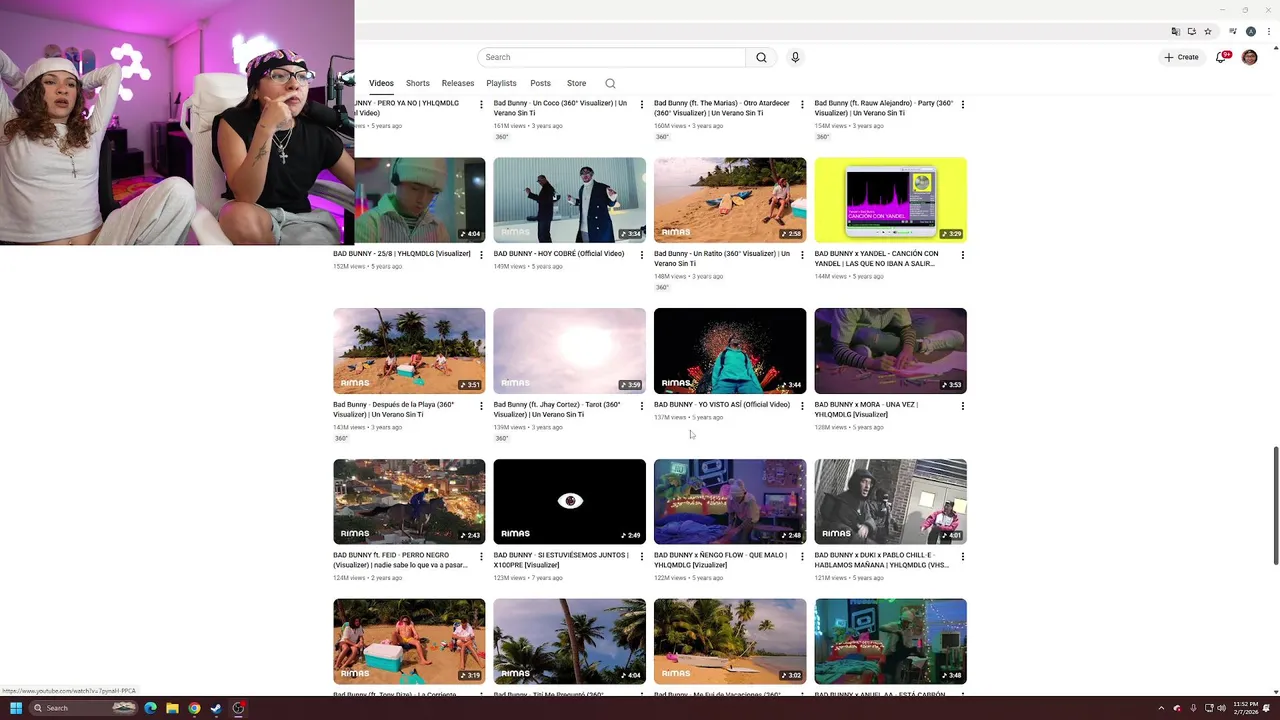Click the install app icon in address bar
This screenshot has width=1280, height=720.
[1192, 31]
